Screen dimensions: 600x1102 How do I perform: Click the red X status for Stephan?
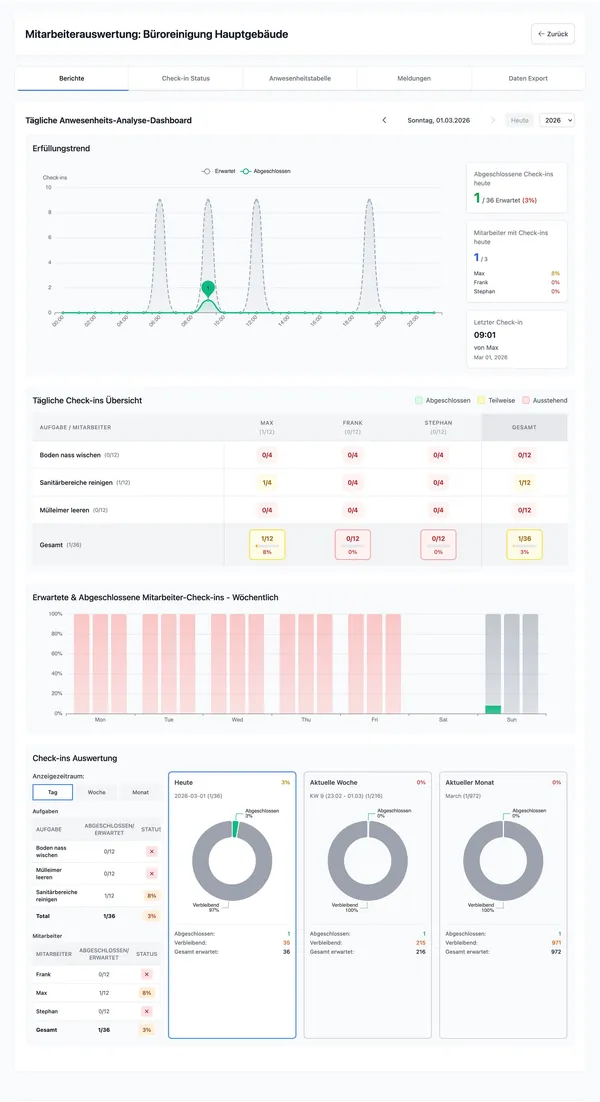pos(151,1011)
